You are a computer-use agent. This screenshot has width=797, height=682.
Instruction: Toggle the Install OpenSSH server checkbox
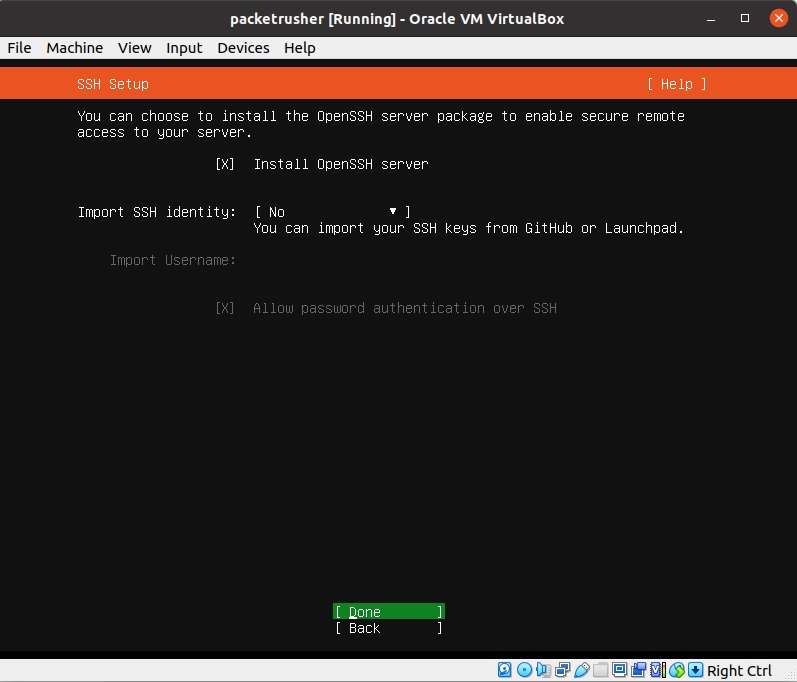(x=225, y=164)
